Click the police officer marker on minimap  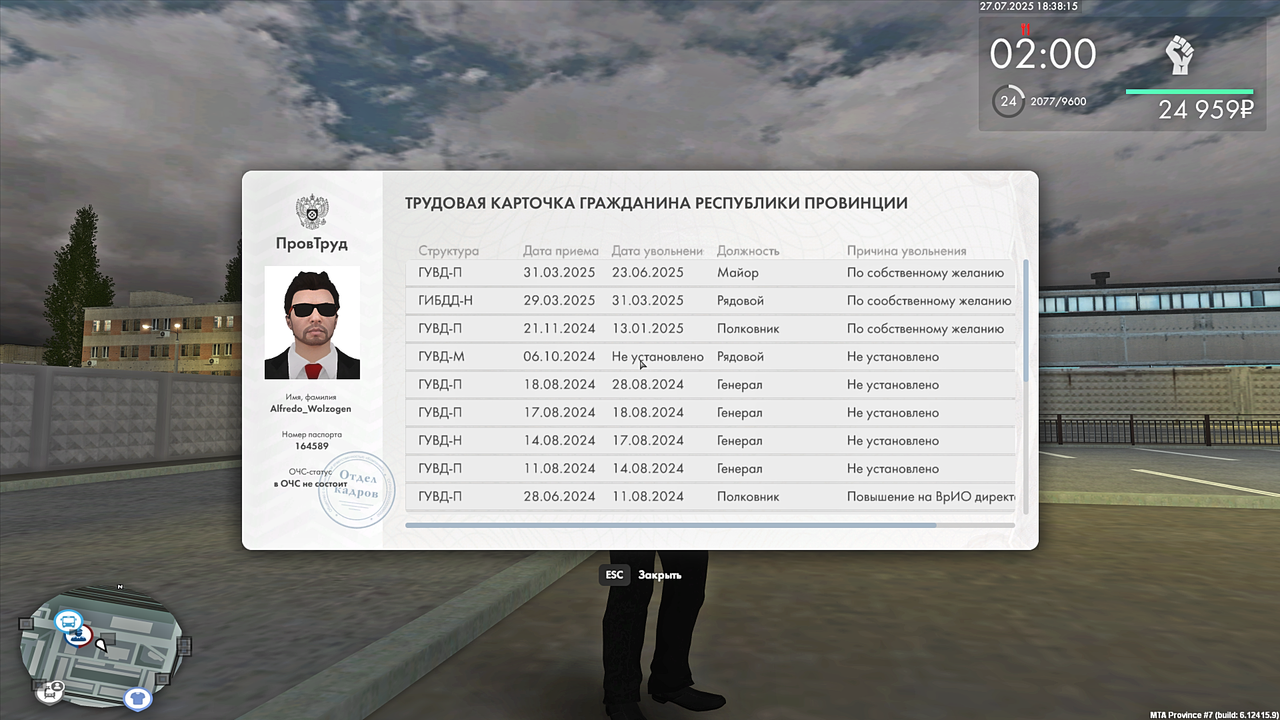[x=81, y=635]
